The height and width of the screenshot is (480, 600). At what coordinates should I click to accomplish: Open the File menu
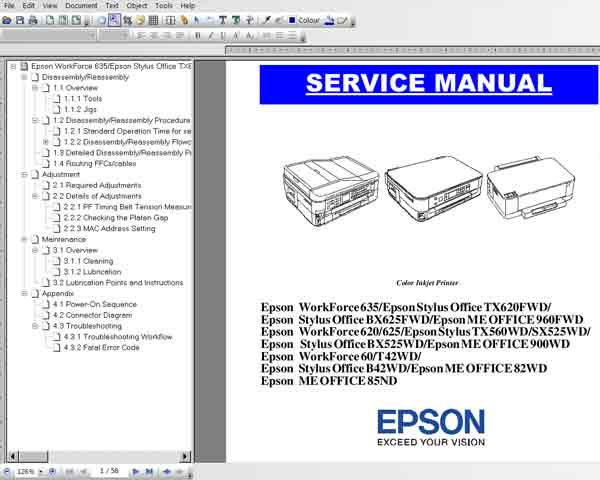pyautogui.click(x=9, y=5)
